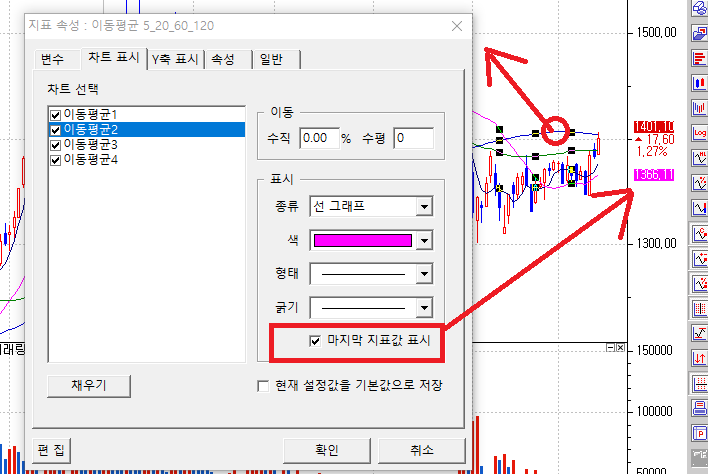Open the 굵기 line thickness dropdown
Viewport: 708px width, 474px height.
[x=424, y=308]
